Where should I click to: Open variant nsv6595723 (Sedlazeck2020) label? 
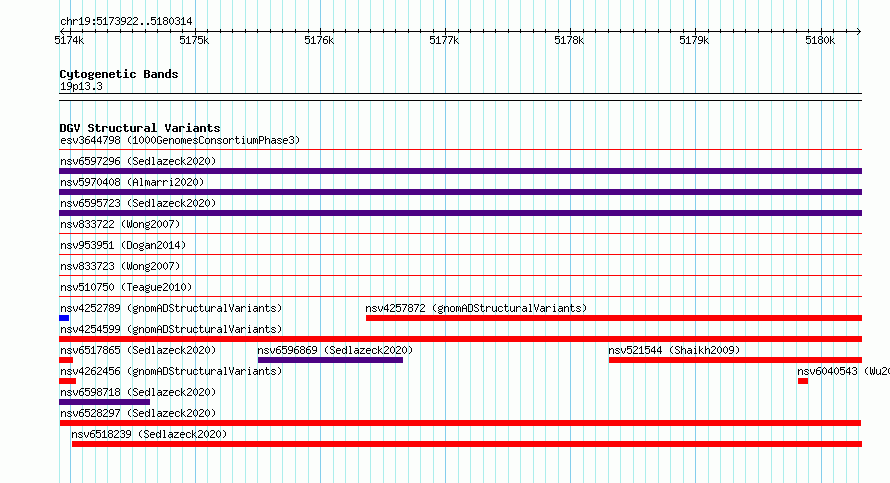[x=138, y=203]
